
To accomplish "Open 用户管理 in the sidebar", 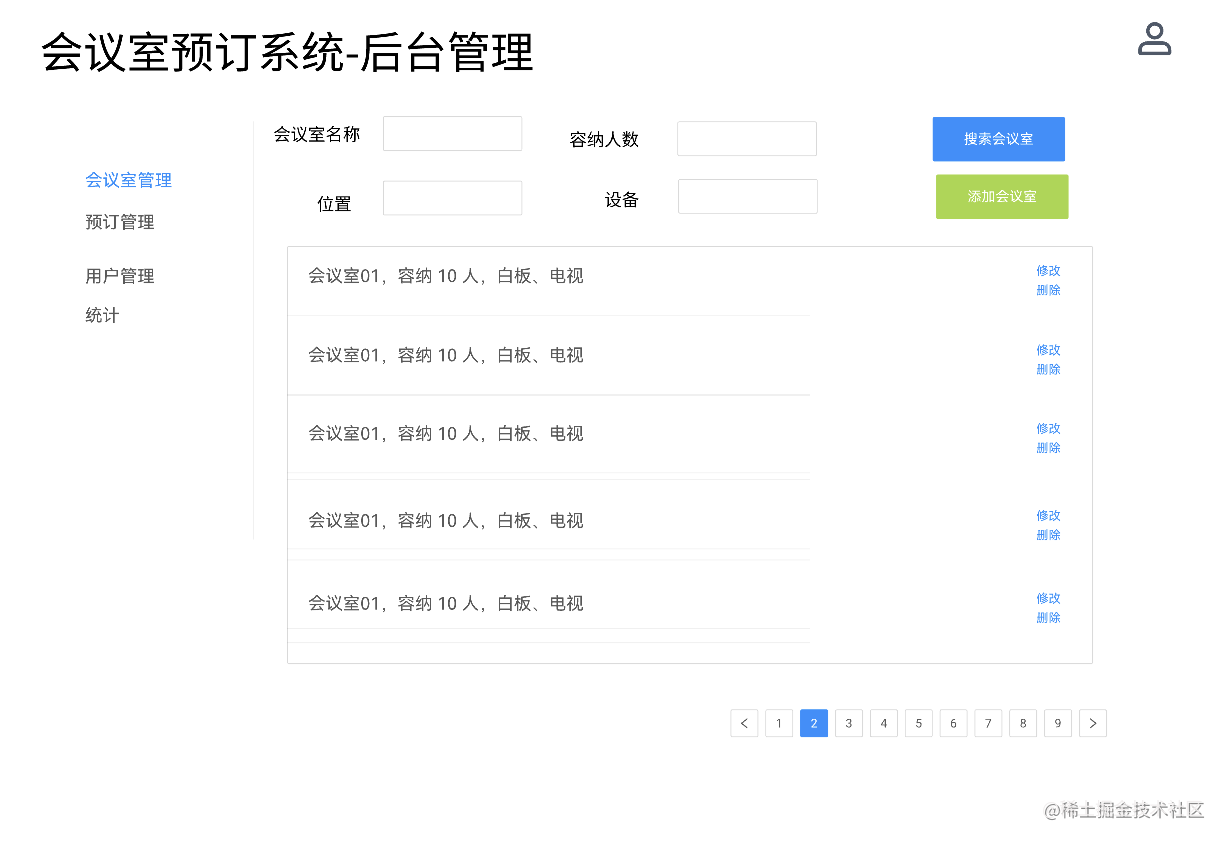I will tap(120, 276).
